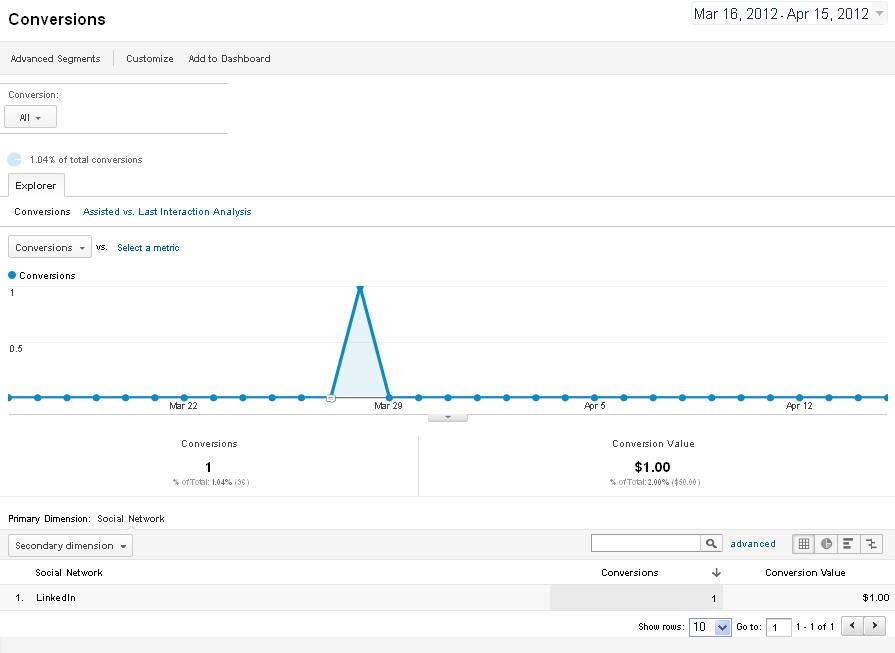
Task: Click the advanced filter link
Action: tap(753, 544)
